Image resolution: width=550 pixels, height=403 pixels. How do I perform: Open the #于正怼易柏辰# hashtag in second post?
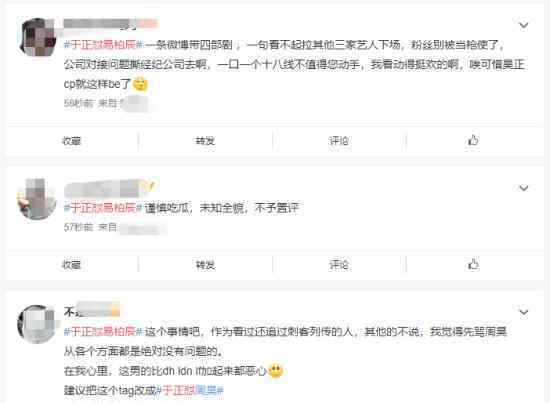point(104,208)
